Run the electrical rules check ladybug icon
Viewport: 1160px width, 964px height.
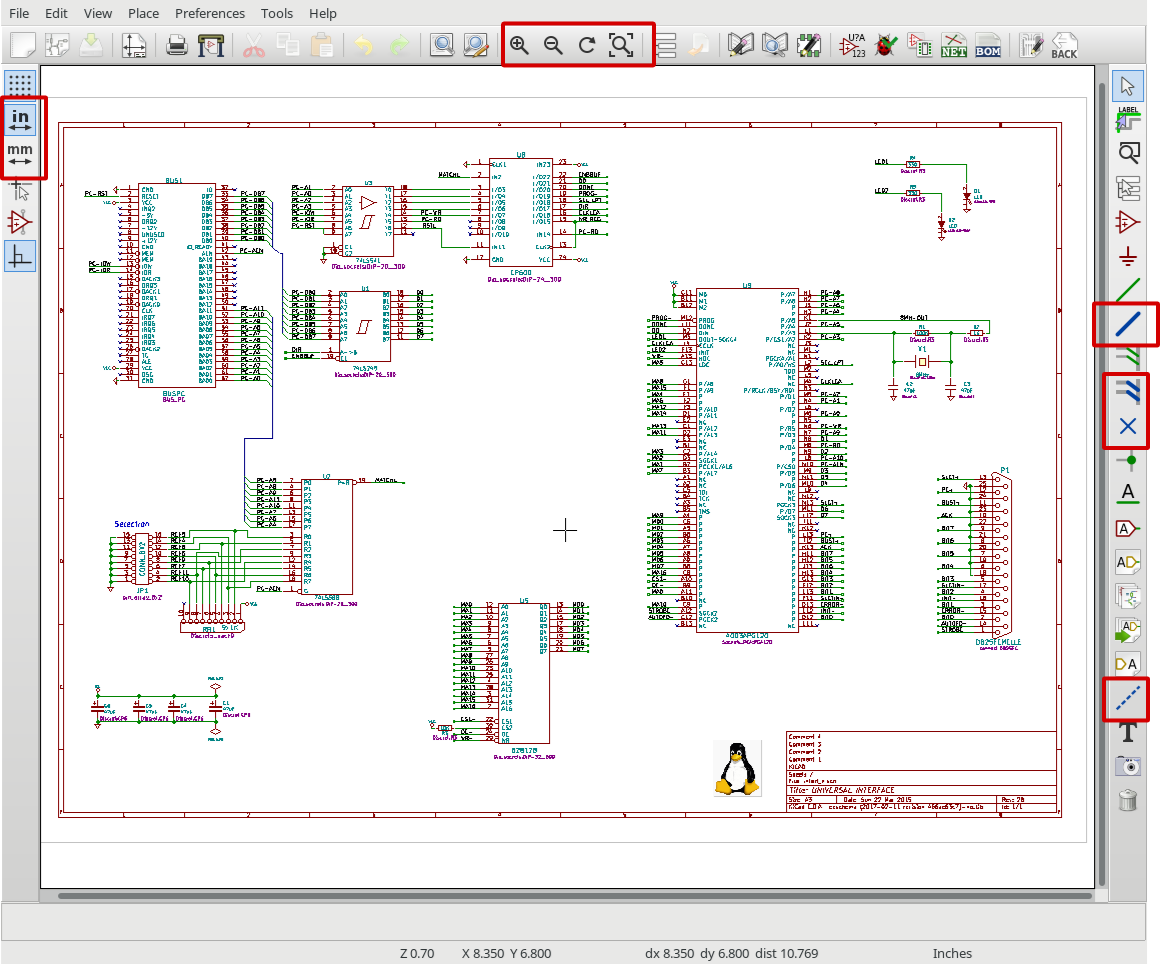coord(885,45)
